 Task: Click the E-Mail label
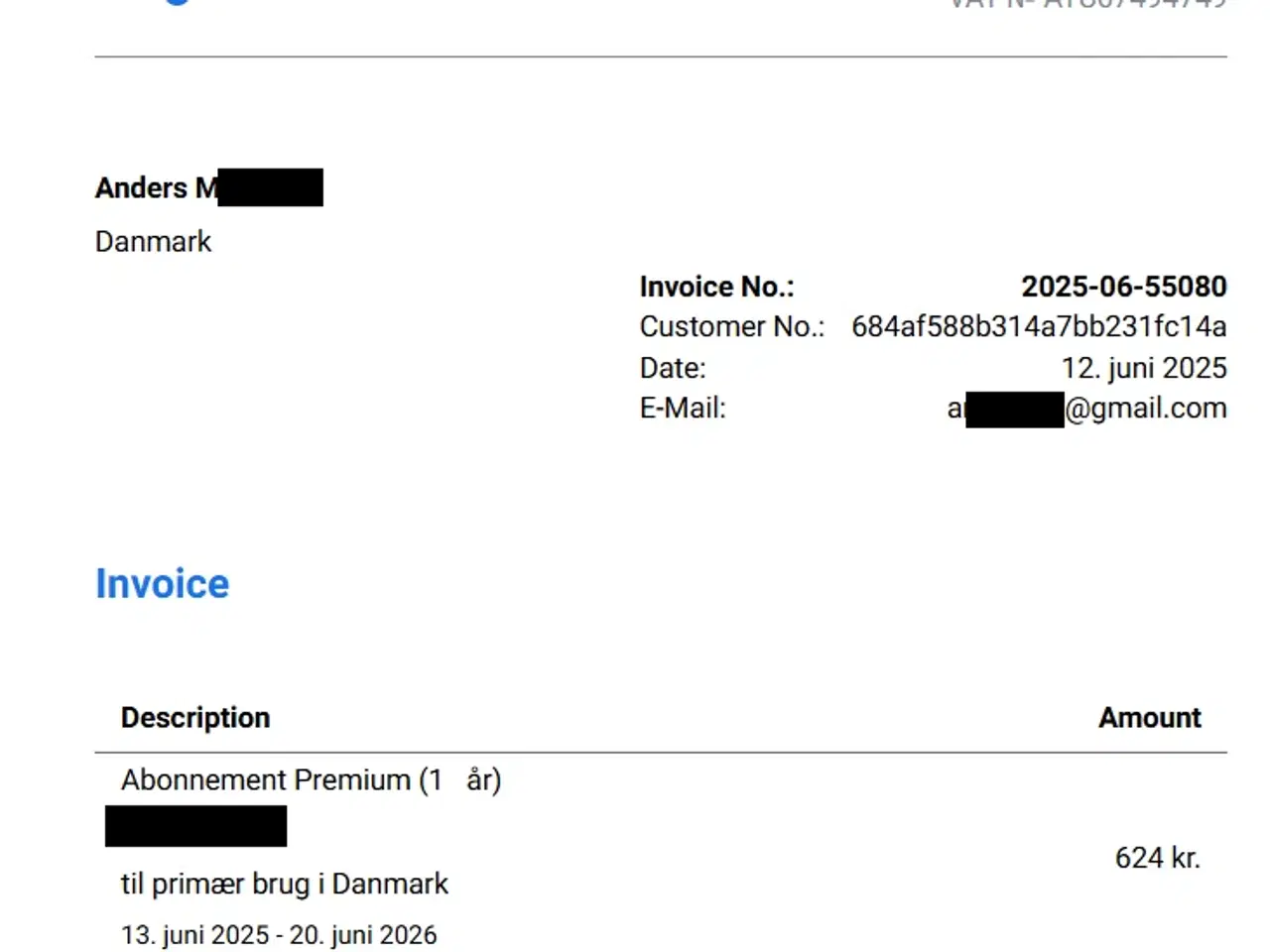[x=683, y=408]
